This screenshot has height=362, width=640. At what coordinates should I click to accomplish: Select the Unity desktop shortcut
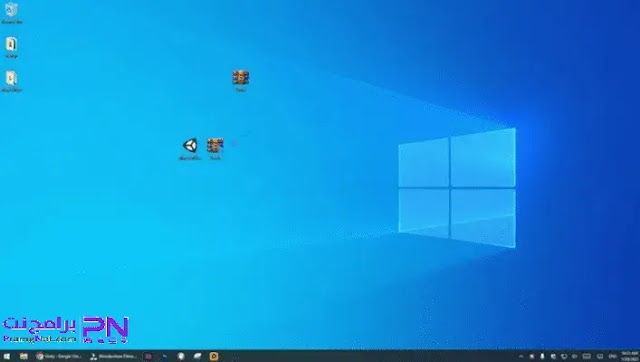[x=190, y=149]
